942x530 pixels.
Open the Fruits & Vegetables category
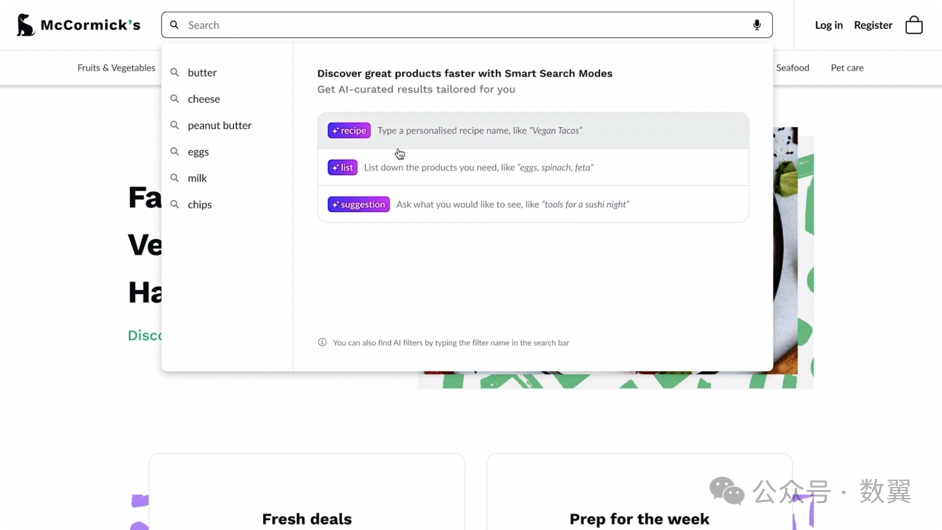point(116,68)
